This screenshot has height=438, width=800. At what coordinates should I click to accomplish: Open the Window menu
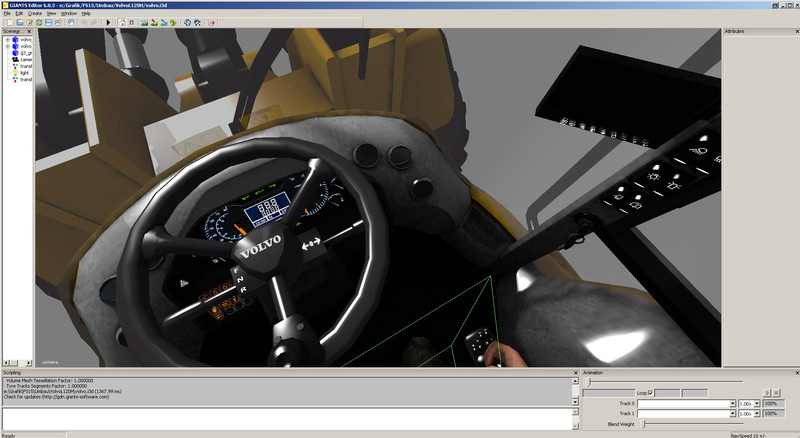(69, 13)
